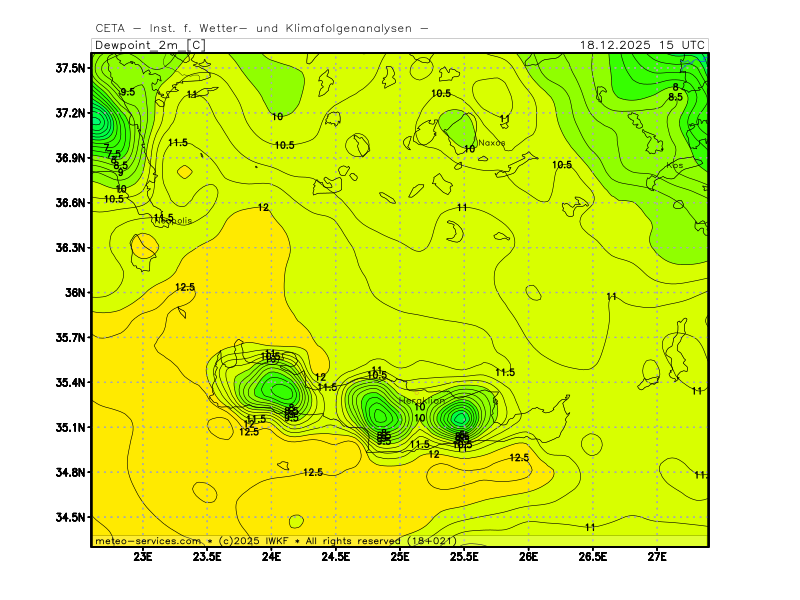
Task: Select the 34.5N latitude axis label
Action: [71, 518]
